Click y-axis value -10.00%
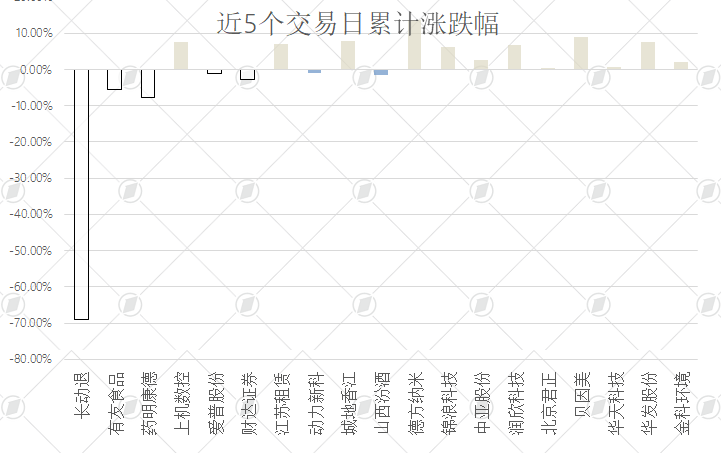The image size is (721, 453). [x=31, y=106]
